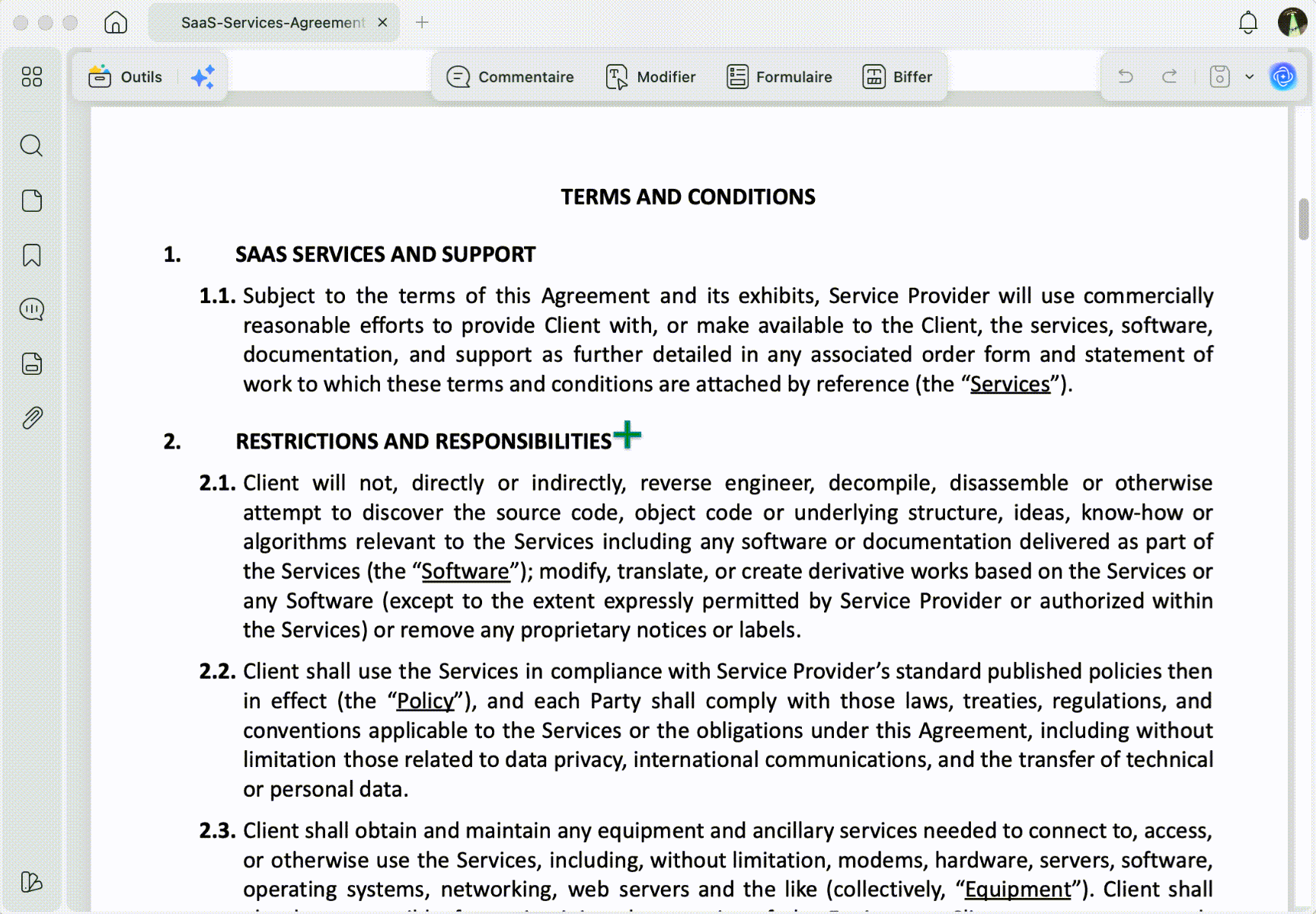Open the Outils tools menu
The width and height of the screenshot is (1316, 914).
126,77
